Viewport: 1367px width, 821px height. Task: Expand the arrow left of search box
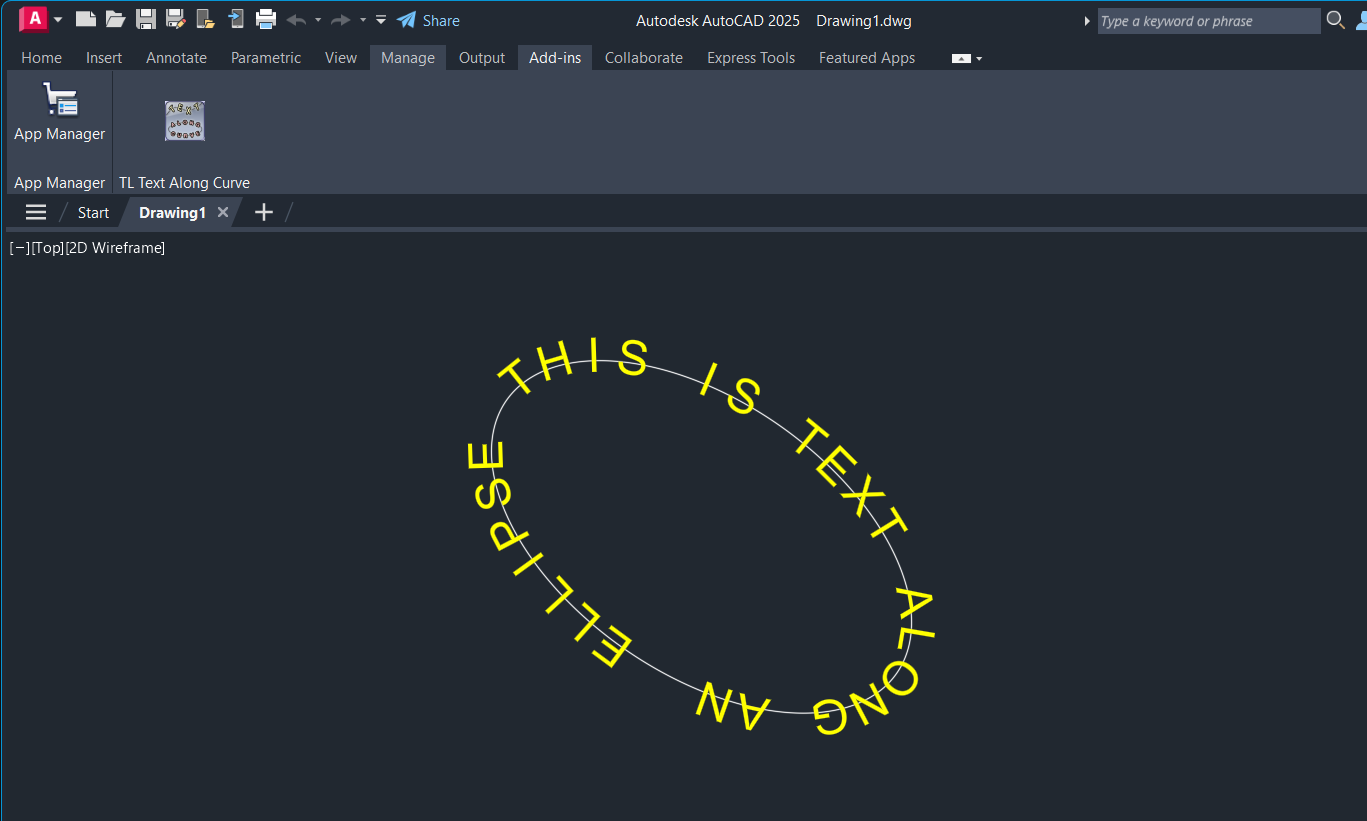point(1087,21)
